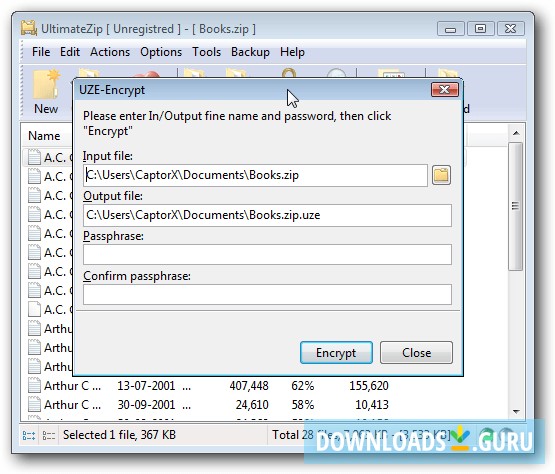Click the size value 407,448
This screenshot has height=474, width=555.
(249, 386)
